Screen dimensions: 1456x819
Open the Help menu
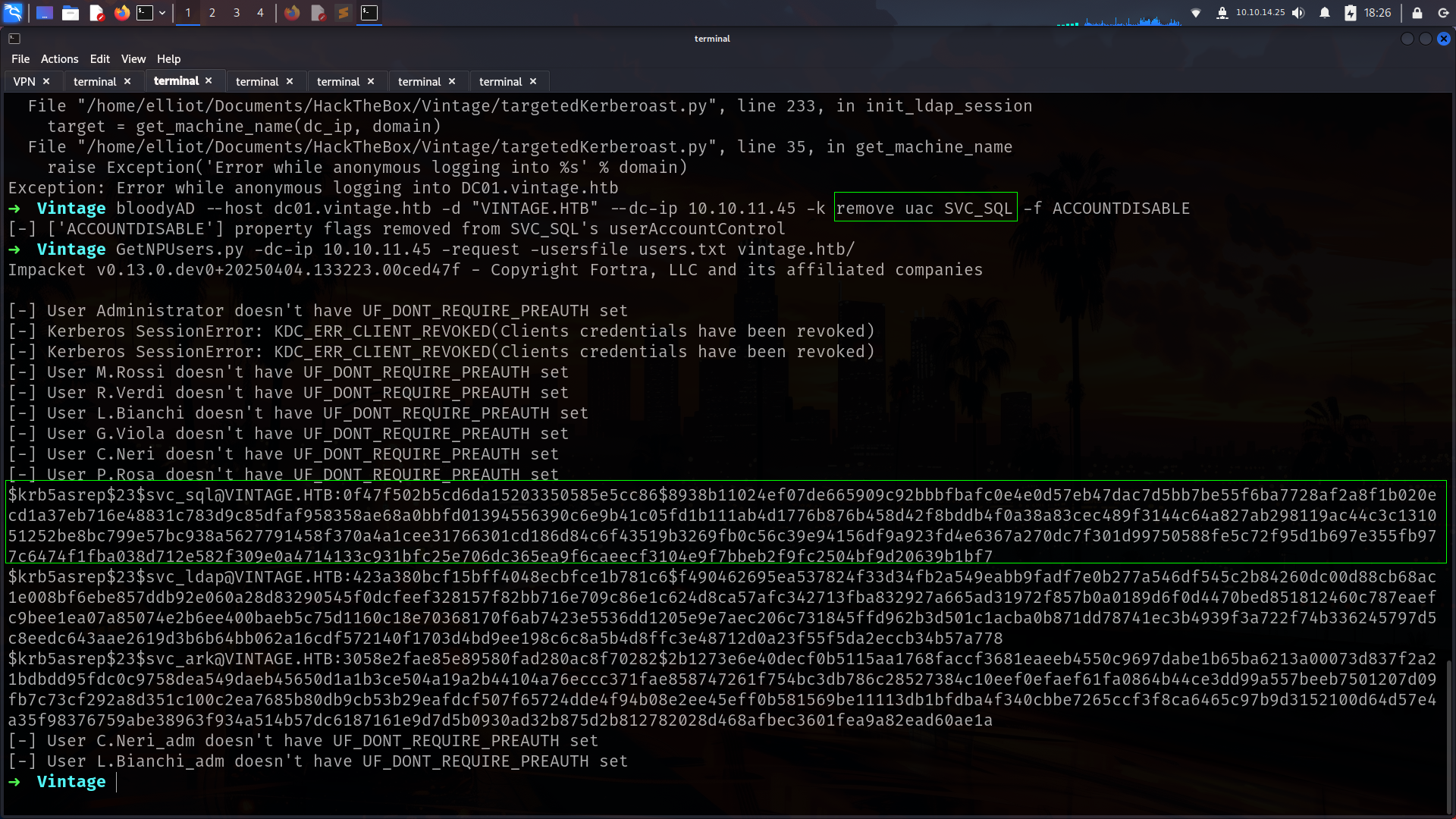click(168, 59)
